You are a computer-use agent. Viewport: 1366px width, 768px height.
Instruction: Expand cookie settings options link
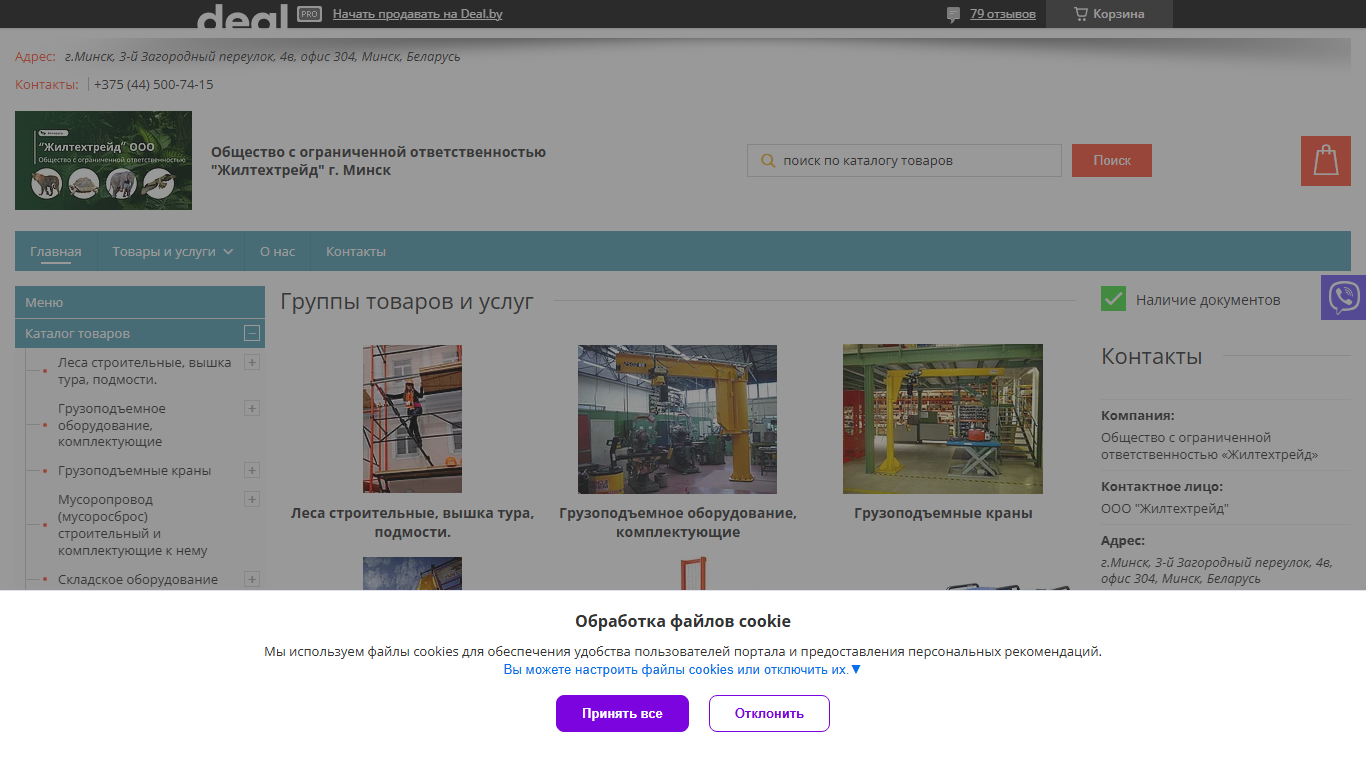(681, 670)
